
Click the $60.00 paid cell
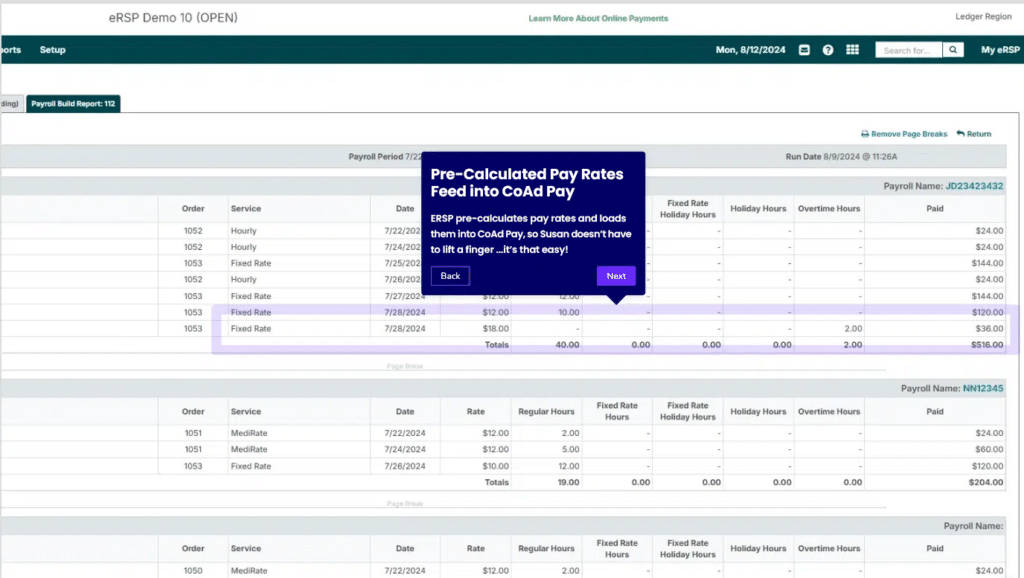coord(989,449)
